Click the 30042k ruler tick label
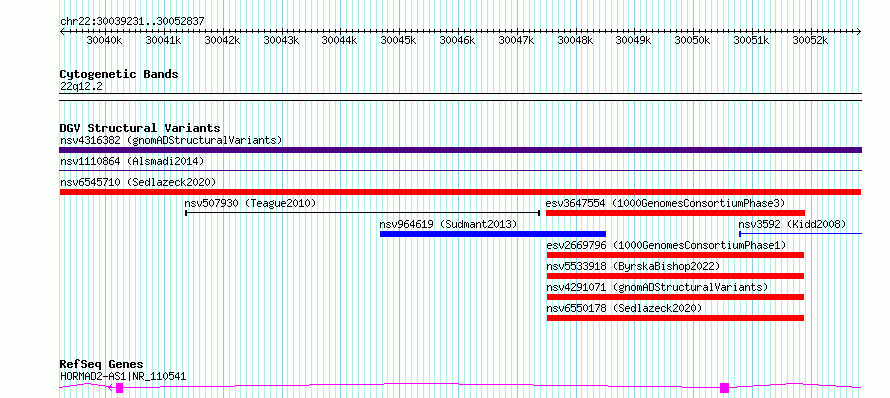The width and height of the screenshot is (890, 398). click(x=222, y=41)
